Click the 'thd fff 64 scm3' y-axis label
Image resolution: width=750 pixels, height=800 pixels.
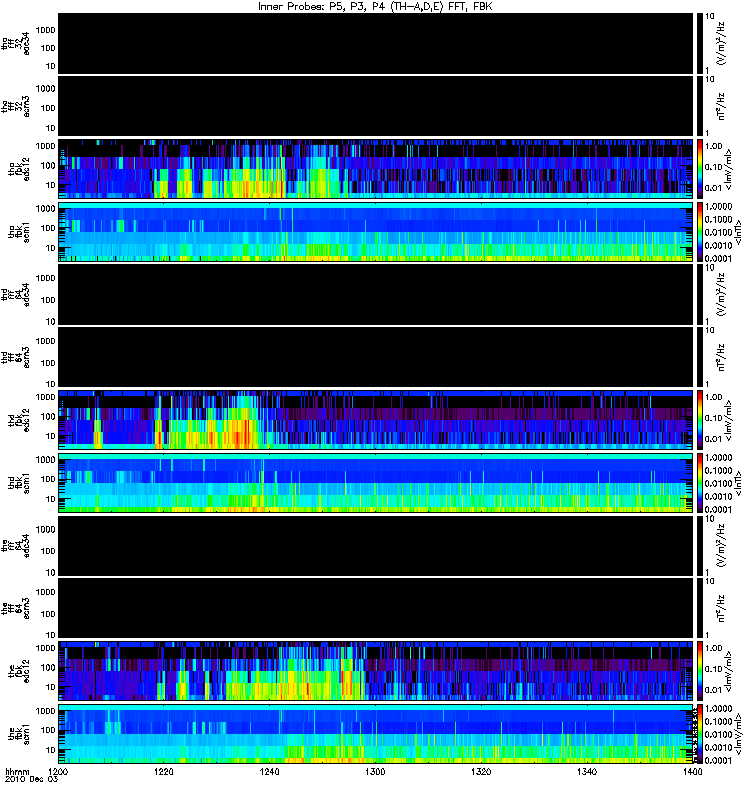[15, 357]
